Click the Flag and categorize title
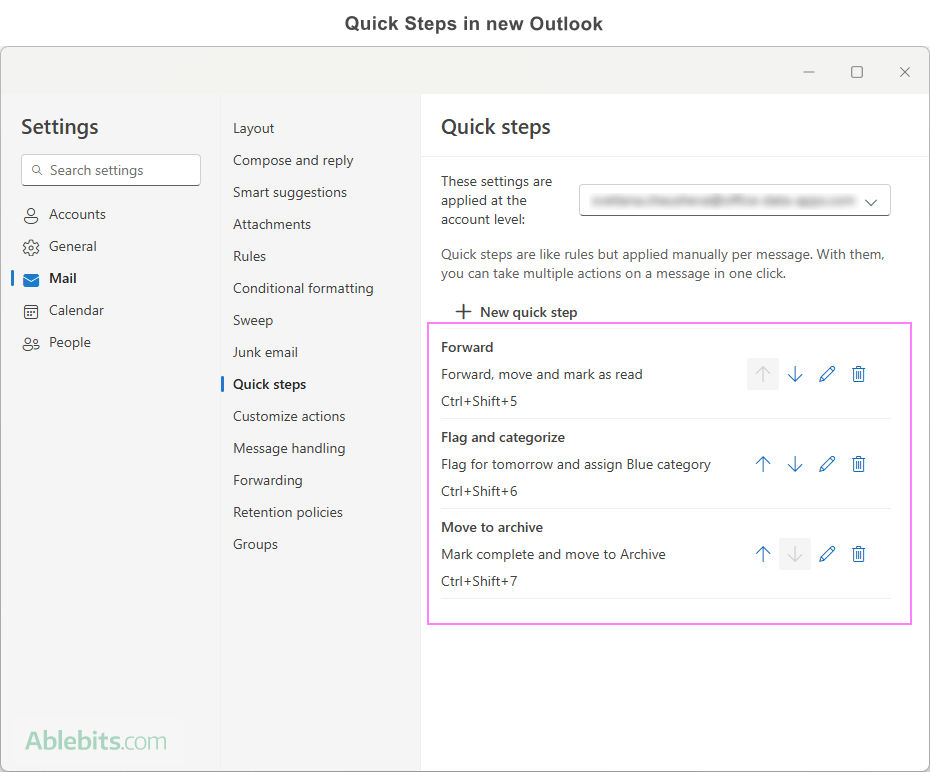The width and height of the screenshot is (930, 772). (x=503, y=437)
